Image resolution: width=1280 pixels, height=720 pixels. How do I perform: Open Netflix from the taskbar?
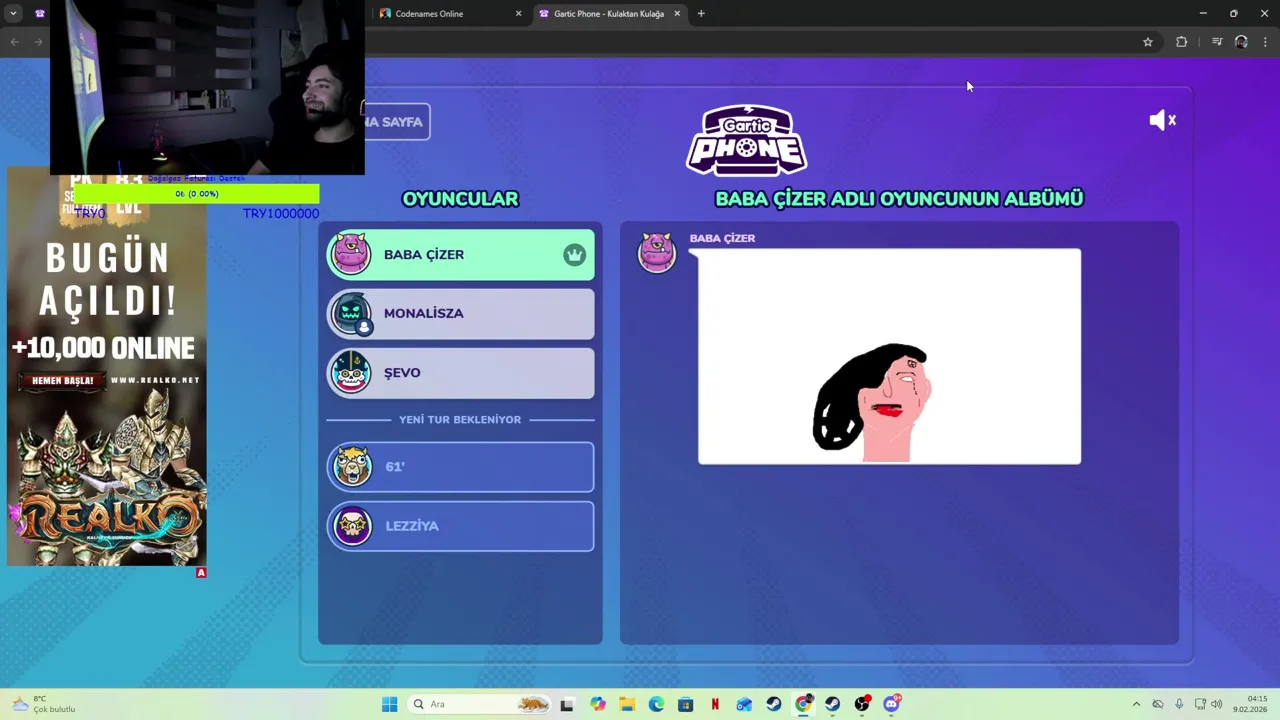coord(715,704)
